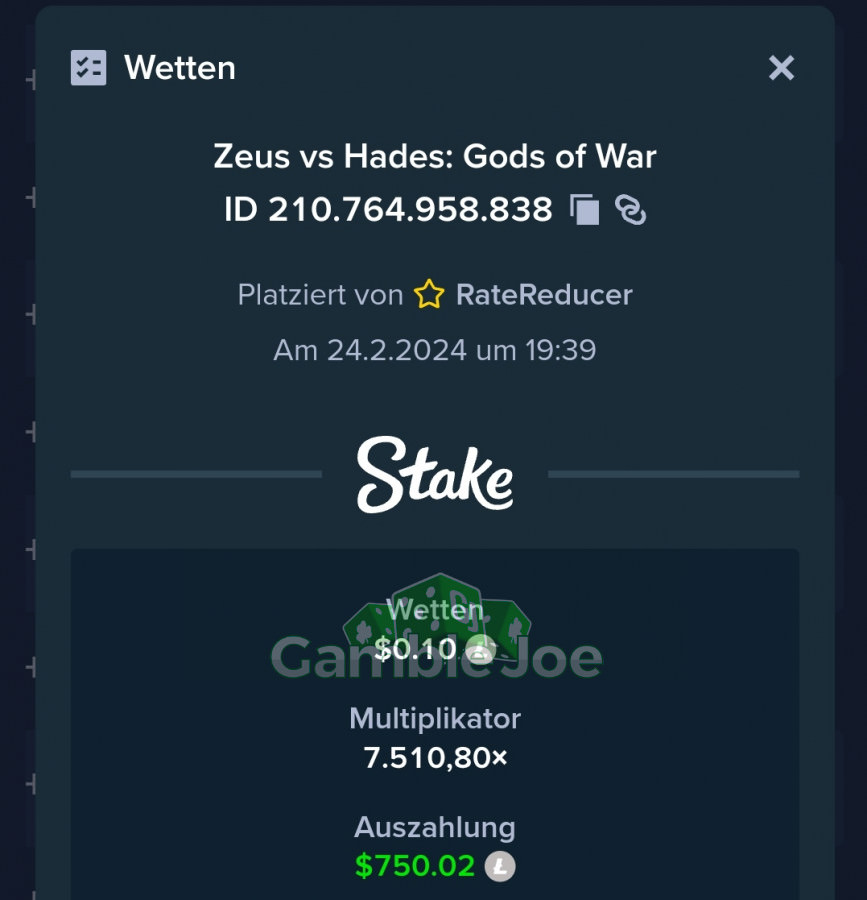Click the 7.510,80× multiplier value
Viewport: 867px width, 900px height.
(436, 758)
